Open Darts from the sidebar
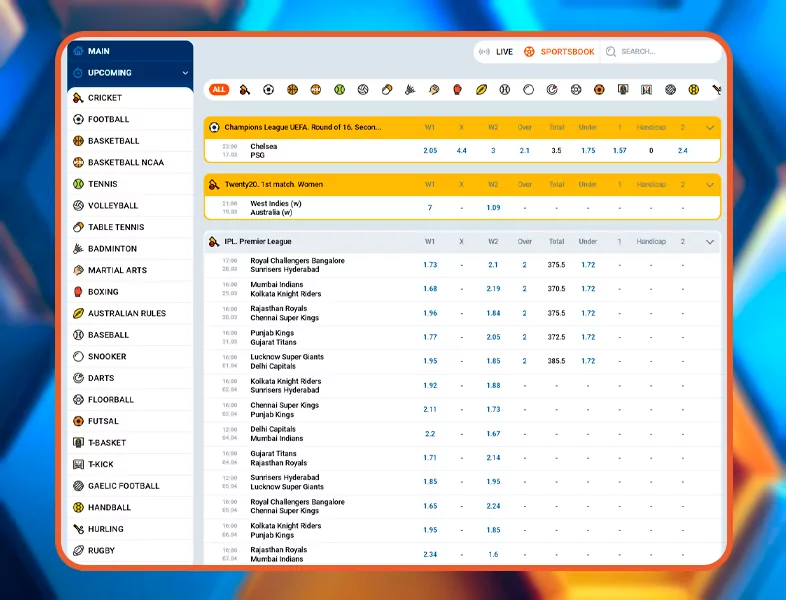The height and width of the screenshot is (600, 786). 101,378
